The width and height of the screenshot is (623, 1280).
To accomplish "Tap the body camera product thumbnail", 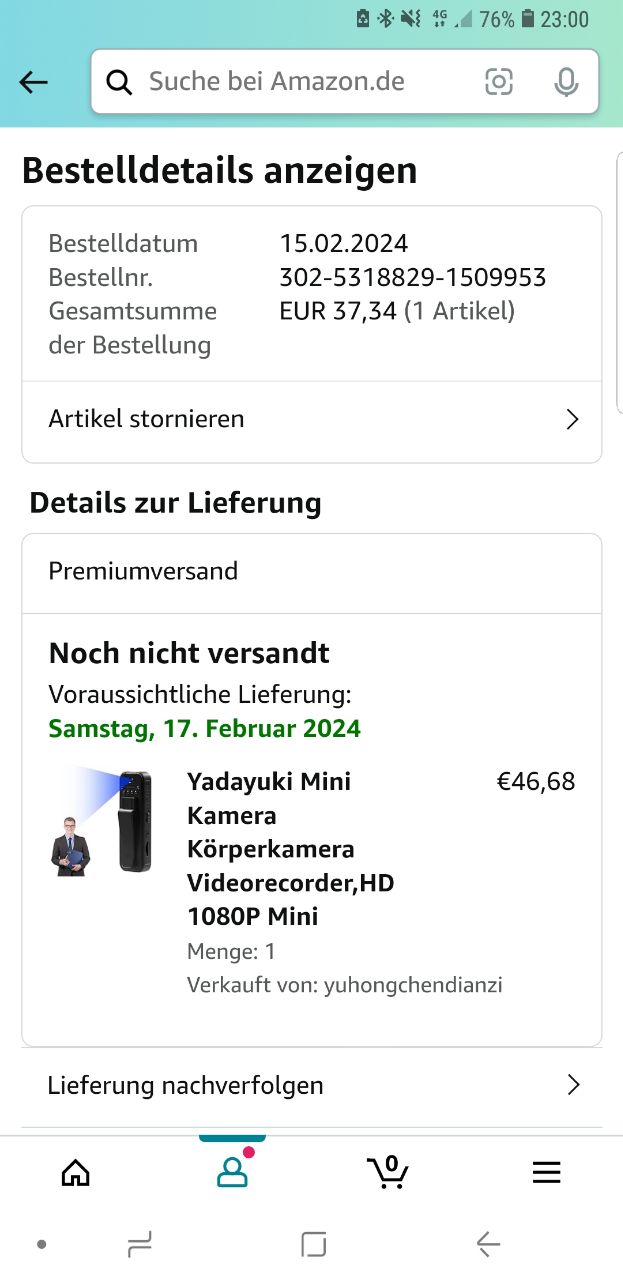I will pos(103,822).
